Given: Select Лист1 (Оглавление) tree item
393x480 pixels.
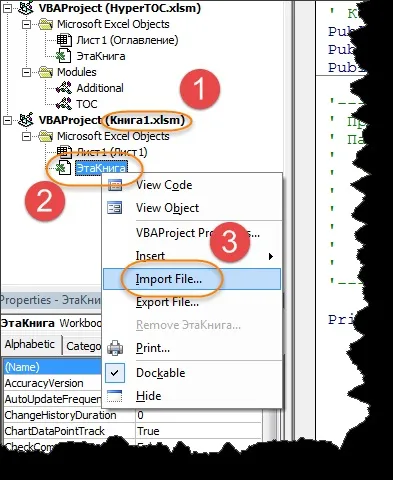Looking at the screenshot, I should [127, 40].
